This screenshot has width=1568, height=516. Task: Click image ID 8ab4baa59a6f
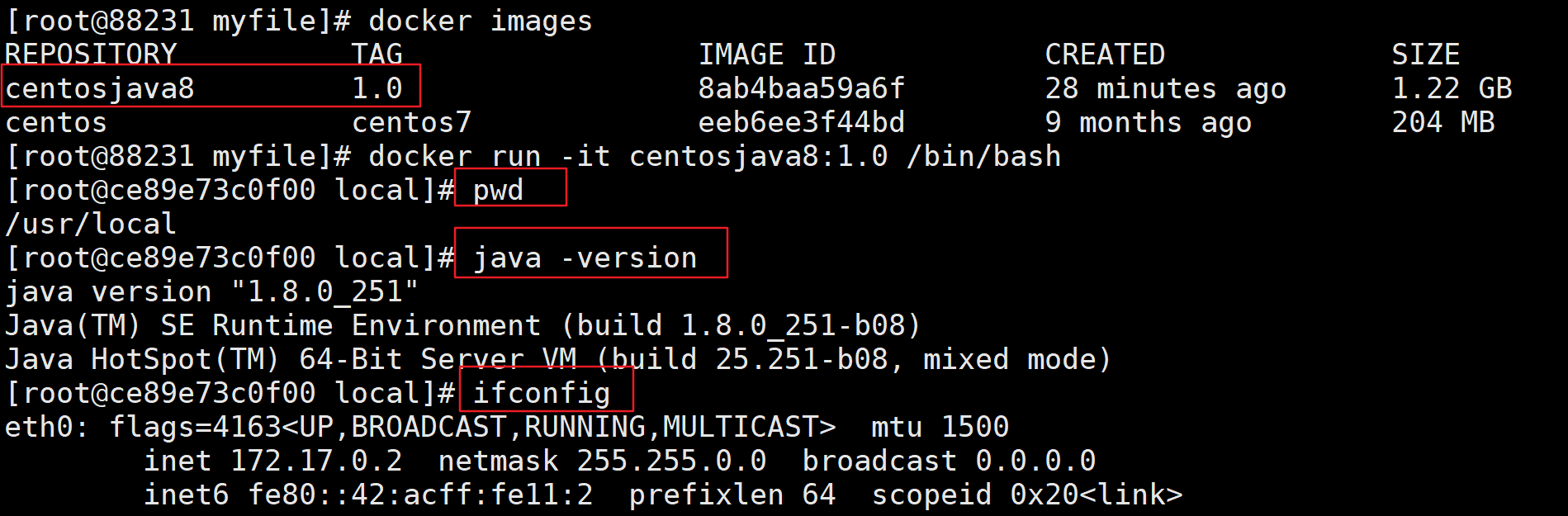click(x=801, y=88)
